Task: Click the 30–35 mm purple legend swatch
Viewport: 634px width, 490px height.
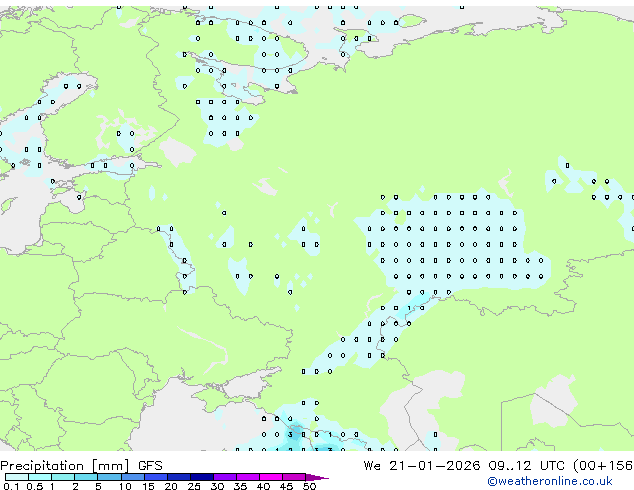Action: pyautogui.click(x=224, y=477)
